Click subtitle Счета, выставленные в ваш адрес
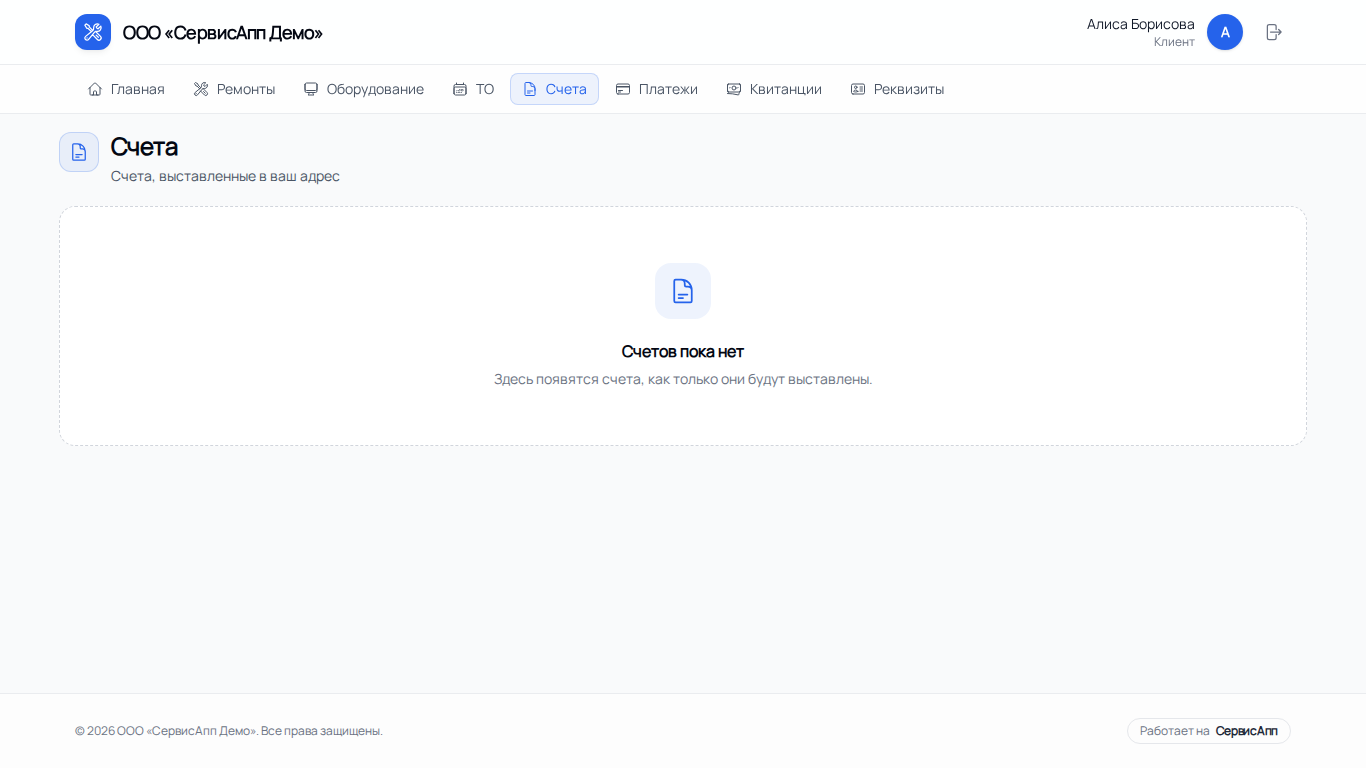The height and width of the screenshot is (768, 1366). [x=225, y=177]
